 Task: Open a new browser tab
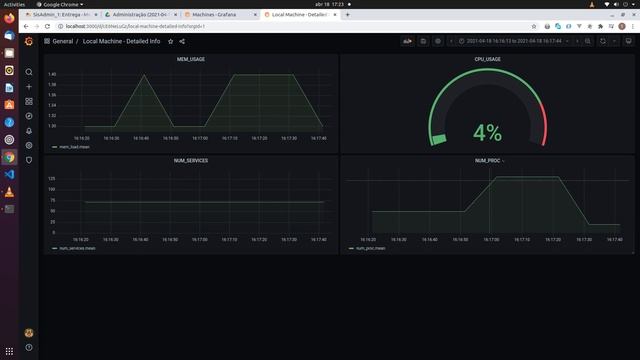pos(347,15)
